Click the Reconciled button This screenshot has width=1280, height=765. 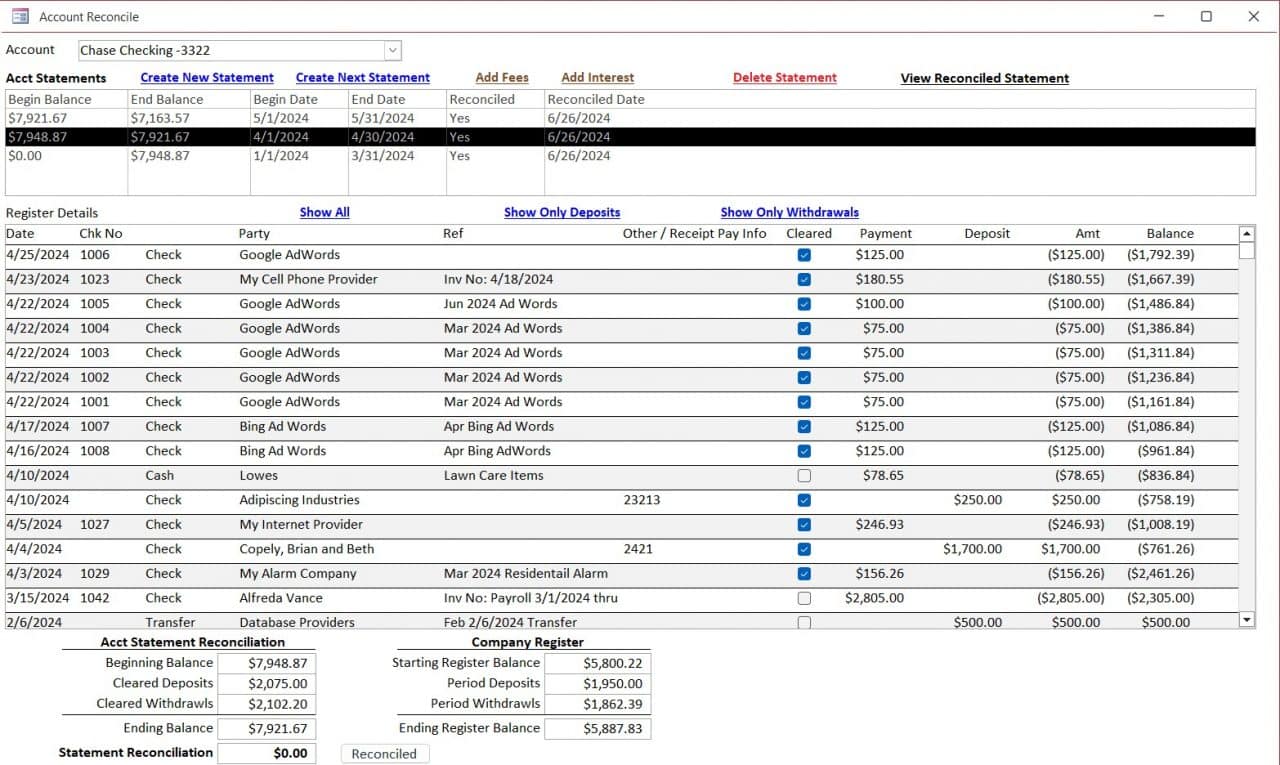(x=384, y=754)
